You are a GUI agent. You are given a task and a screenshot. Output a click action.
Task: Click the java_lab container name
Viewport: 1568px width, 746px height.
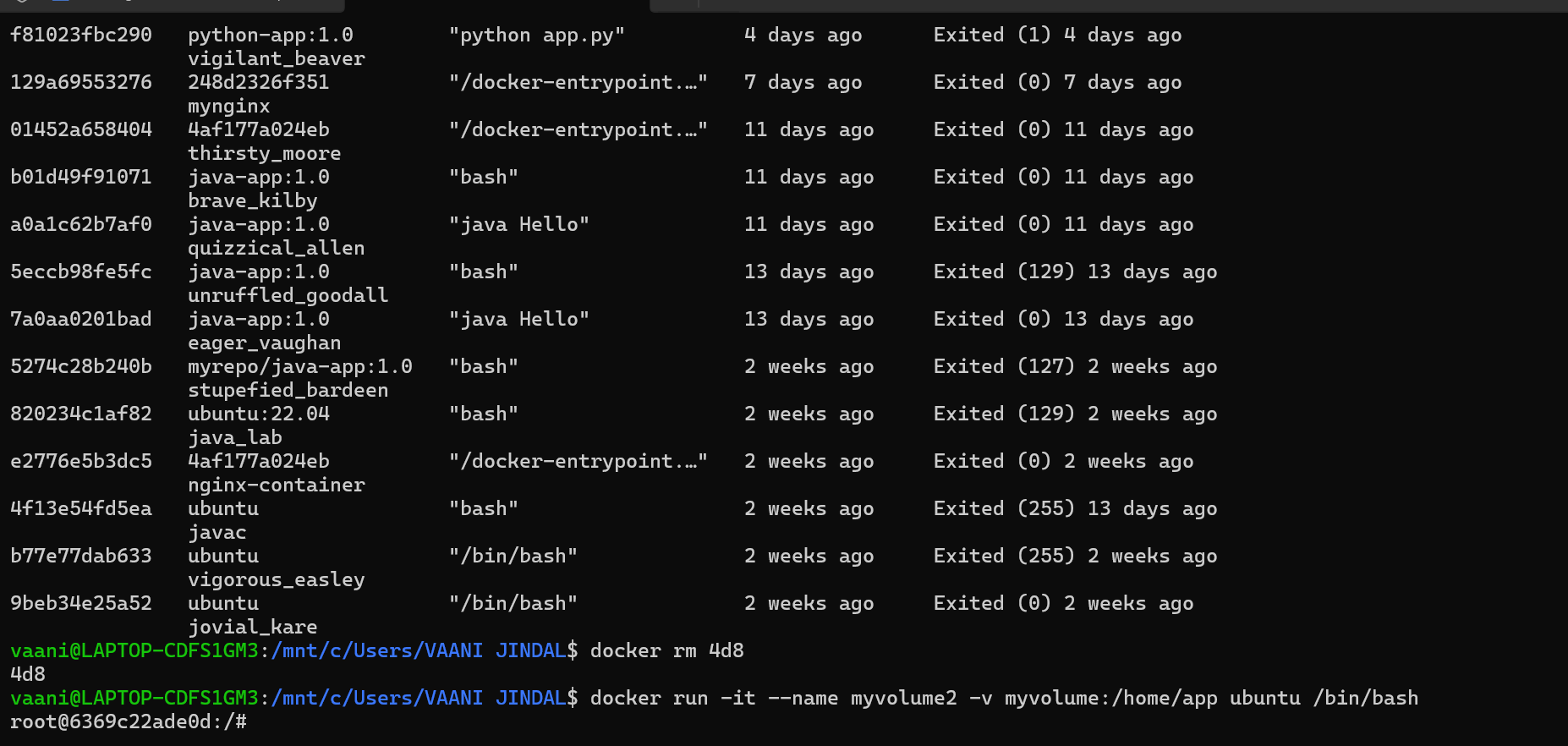pyautogui.click(x=234, y=438)
